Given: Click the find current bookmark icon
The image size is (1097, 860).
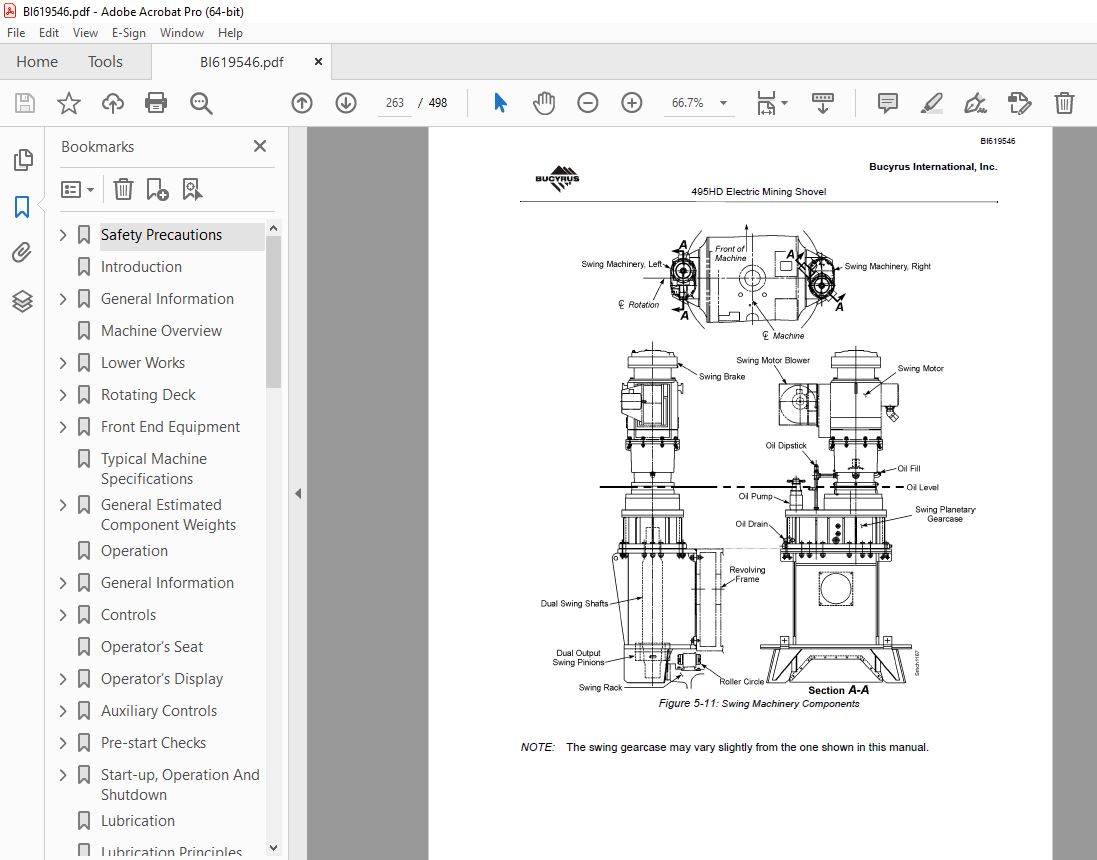Looking at the screenshot, I should click(192, 189).
